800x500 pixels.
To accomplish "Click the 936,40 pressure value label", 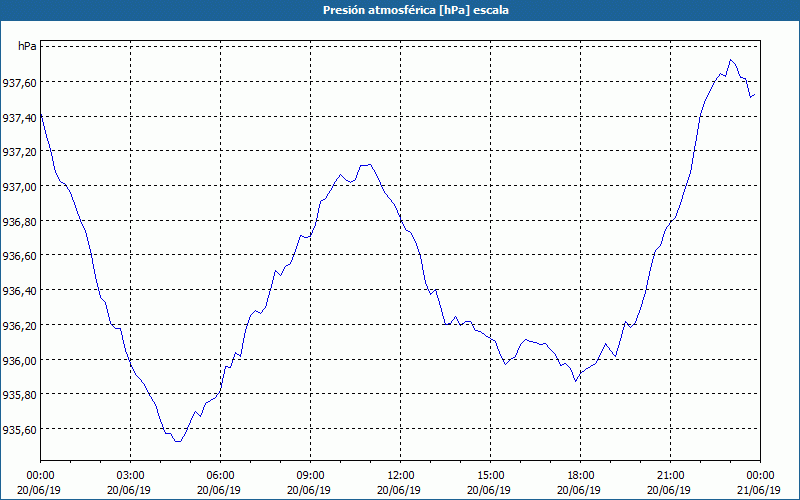I will point(20,291).
